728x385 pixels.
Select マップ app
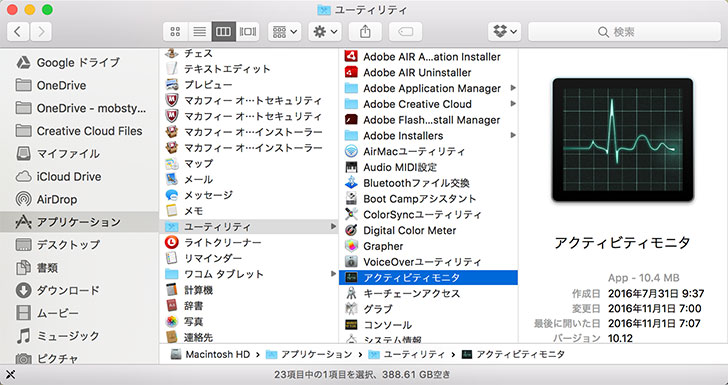[x=249, y=163]
